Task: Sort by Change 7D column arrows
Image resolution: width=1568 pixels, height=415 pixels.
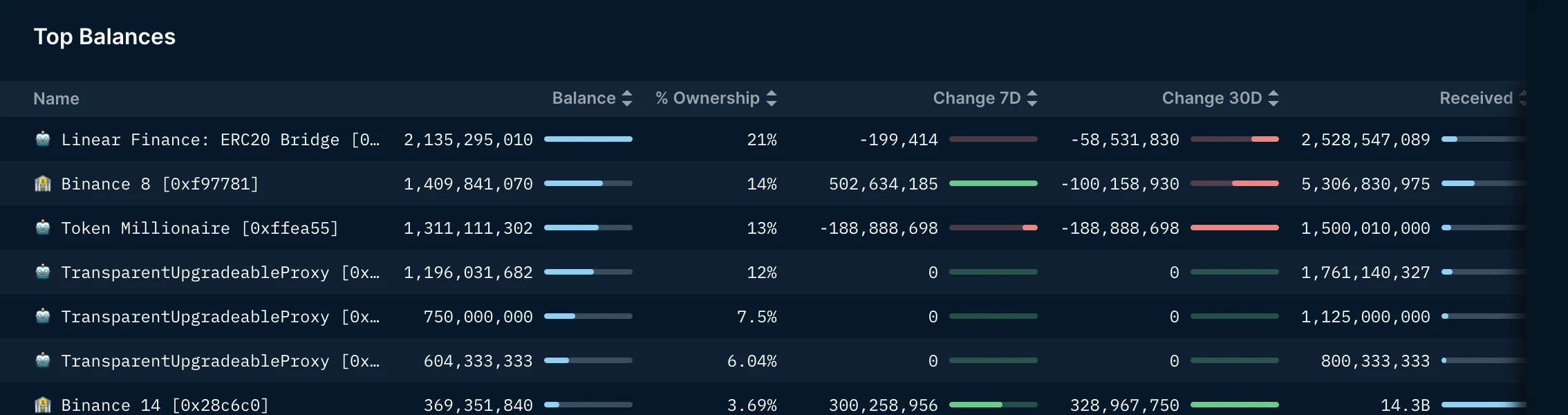Action: (x=1032, y=98)
